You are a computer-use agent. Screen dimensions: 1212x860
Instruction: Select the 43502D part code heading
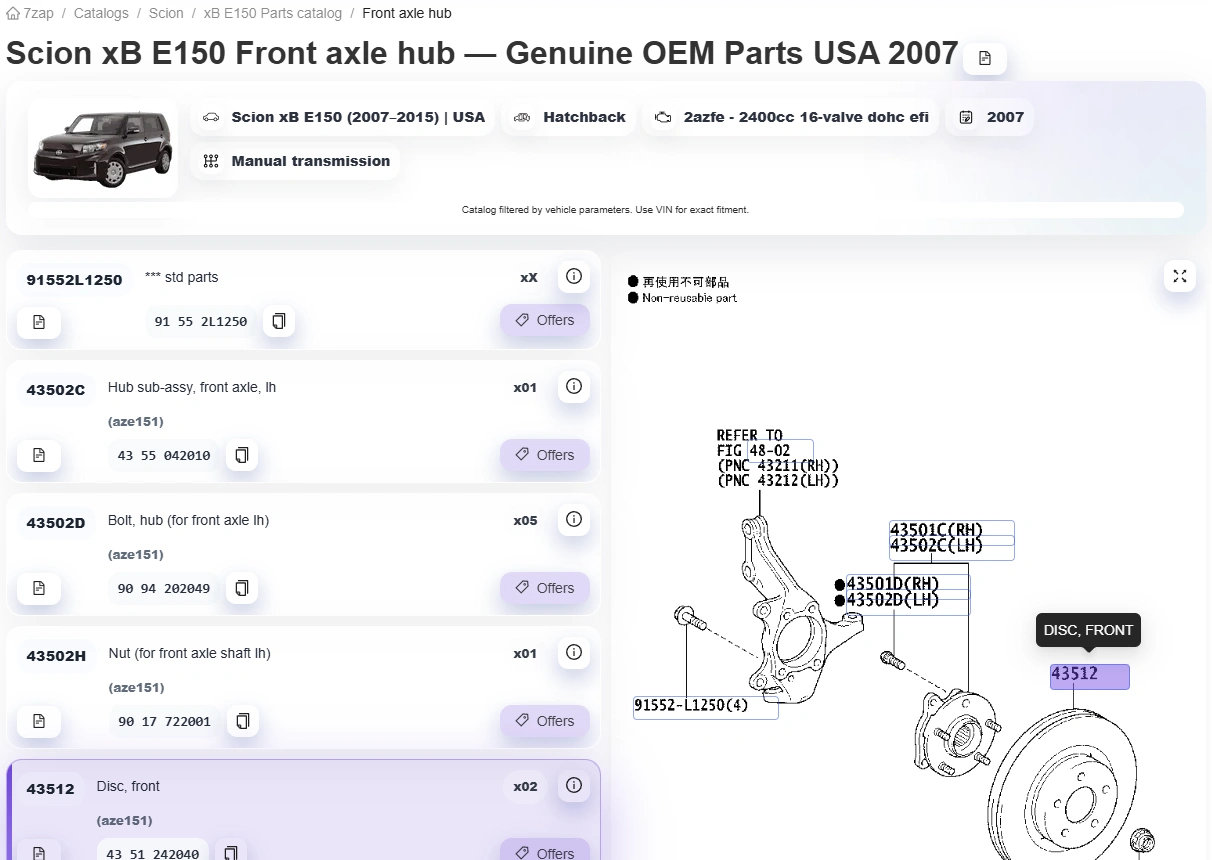click(x=56, y=522)
